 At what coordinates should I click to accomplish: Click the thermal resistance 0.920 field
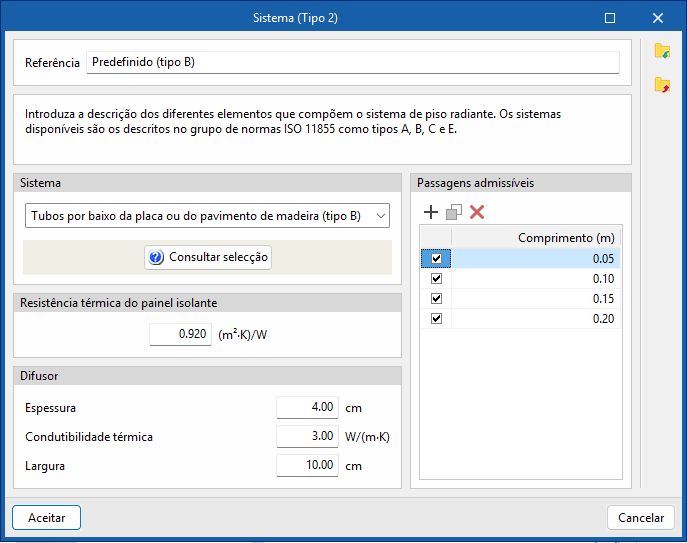coord(180,334)
